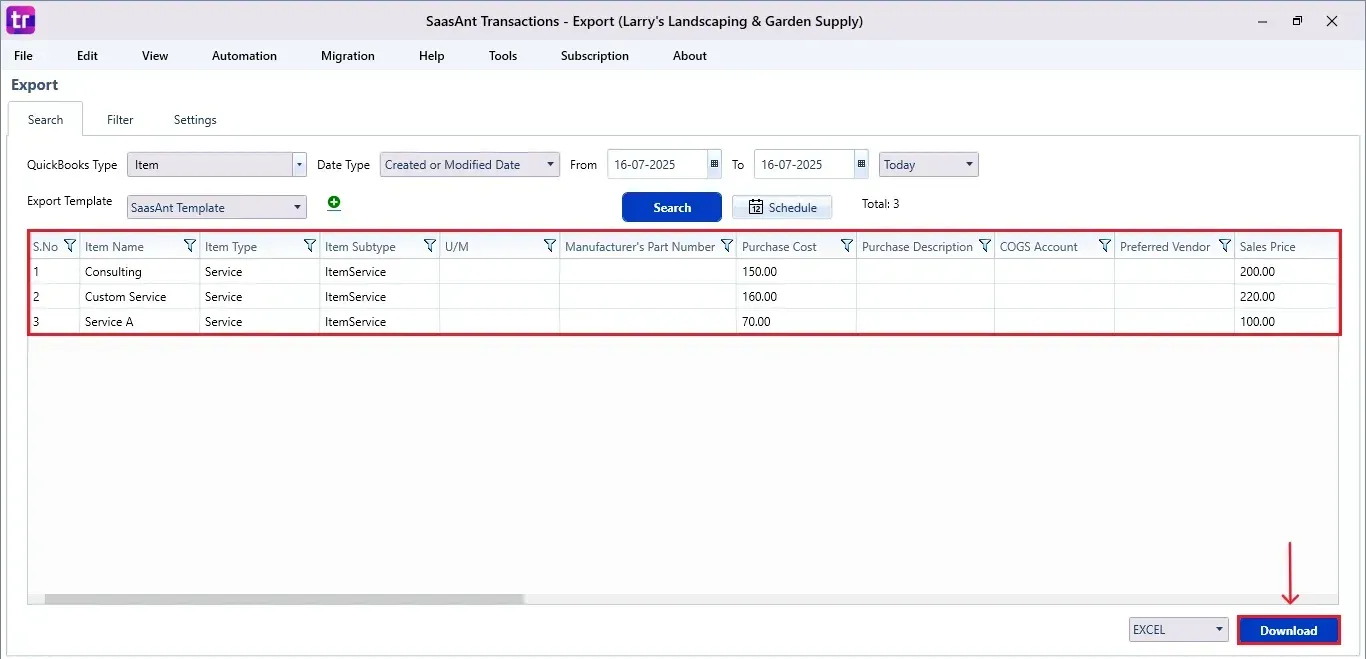Click the Total: 3 count label
The image size is (1366, 659).
click(880, 204)
